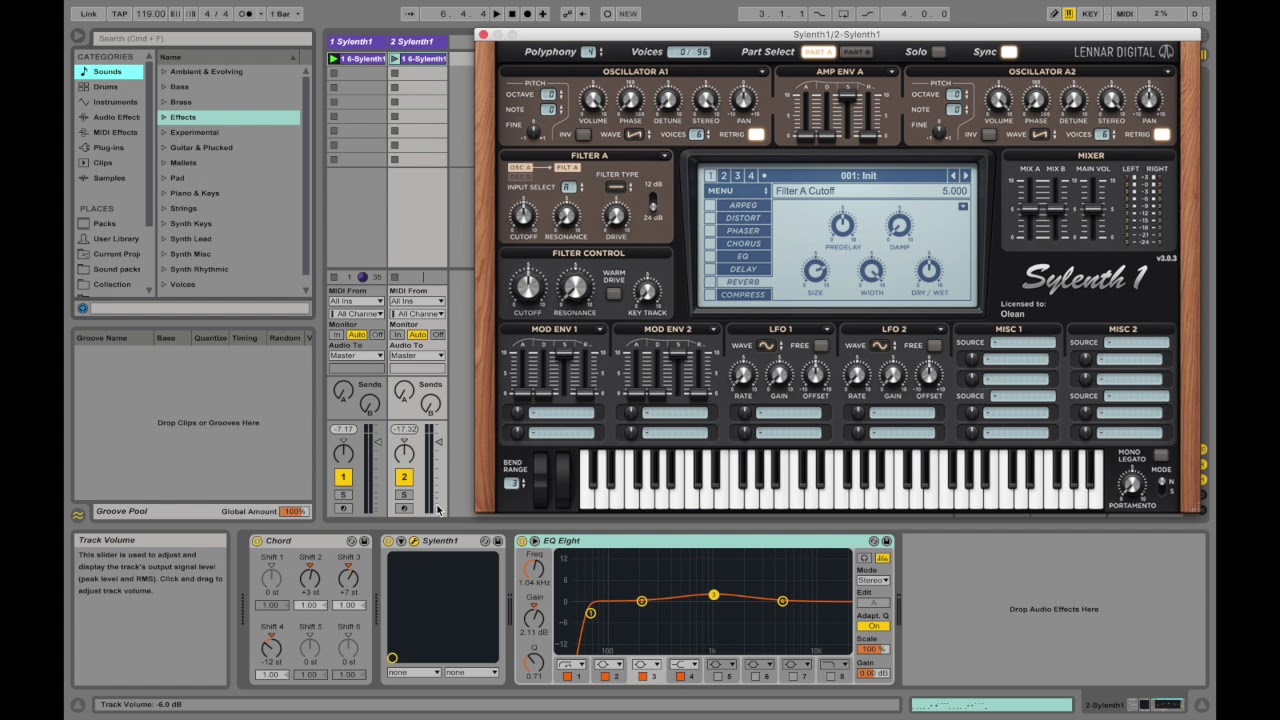1280x720 pixels.
Task: Open track 2 Audio To Master dropdown
Action: [417, 355]
